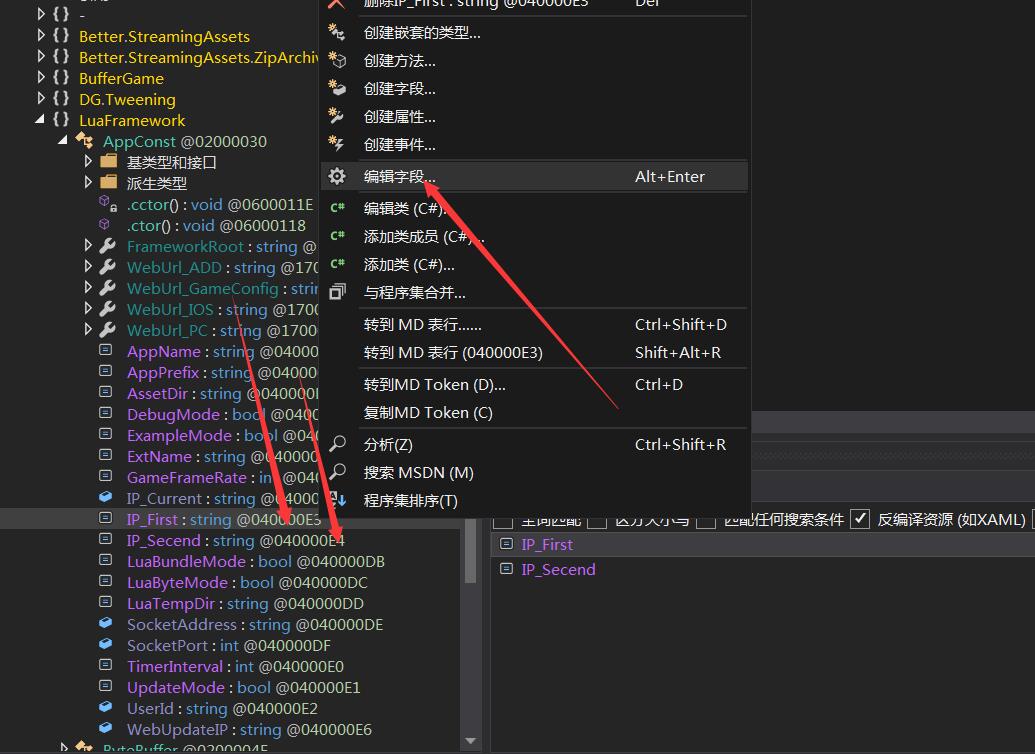The image size is (1035, 754).
Task: Select 创建嵌套的类型 menu entry
Action: (x=422, y=33)
